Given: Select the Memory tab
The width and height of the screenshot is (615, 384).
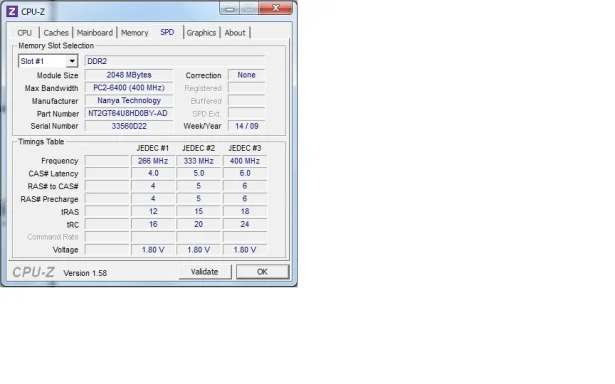Looking at the screenshot, I should (x=135, y=33).
